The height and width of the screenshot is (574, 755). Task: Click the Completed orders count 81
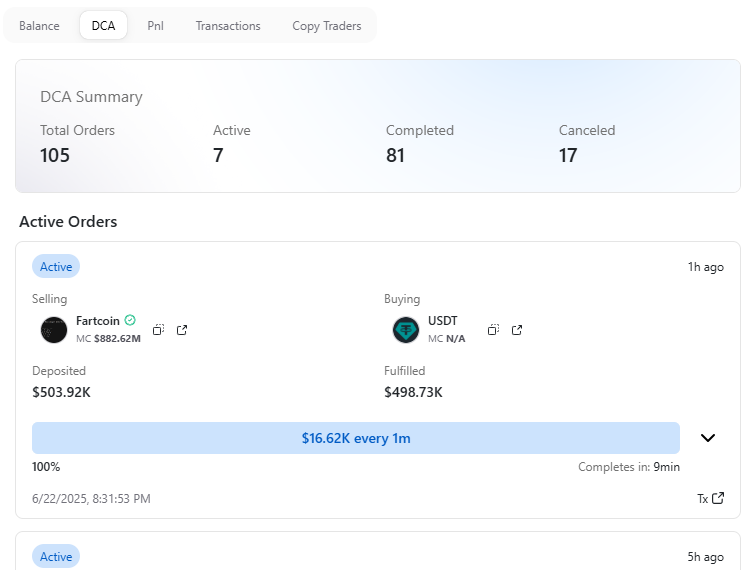point(395,155)
